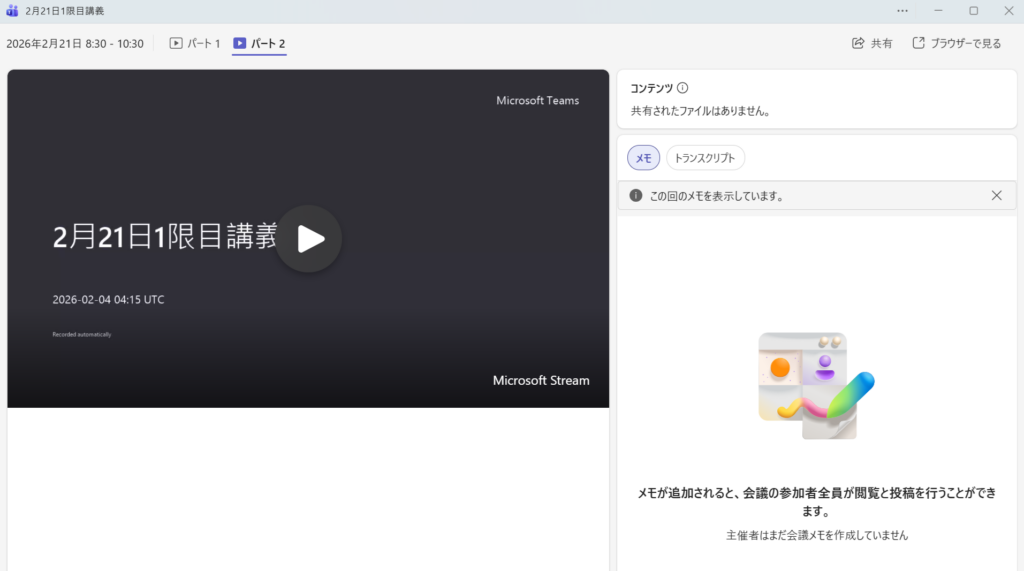Screen dimensions: 1024x571
Task: Click the meeting date 2026年2月21日 8:30 - 10:30
Action: coord(75,44)
